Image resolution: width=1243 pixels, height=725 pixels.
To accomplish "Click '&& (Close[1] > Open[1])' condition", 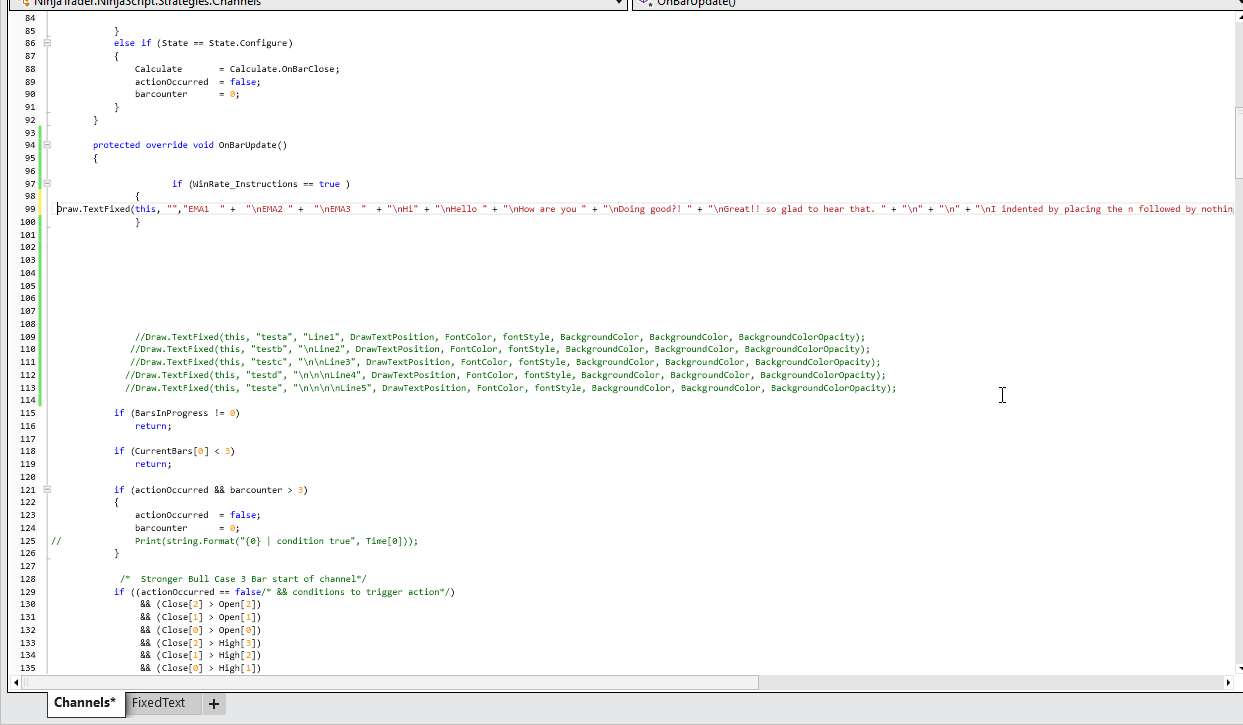I will pyautogui.click(x=200, y=617).
